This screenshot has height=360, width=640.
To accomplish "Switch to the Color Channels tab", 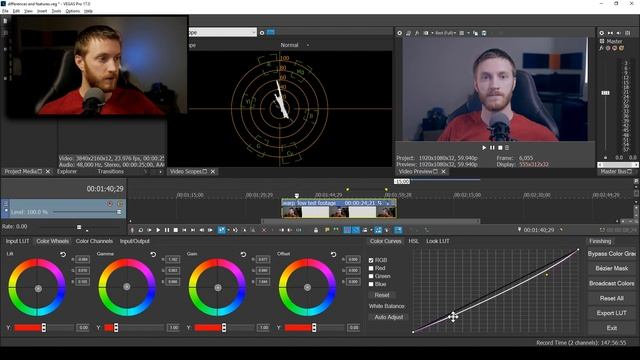I will (x=94, y=241).
